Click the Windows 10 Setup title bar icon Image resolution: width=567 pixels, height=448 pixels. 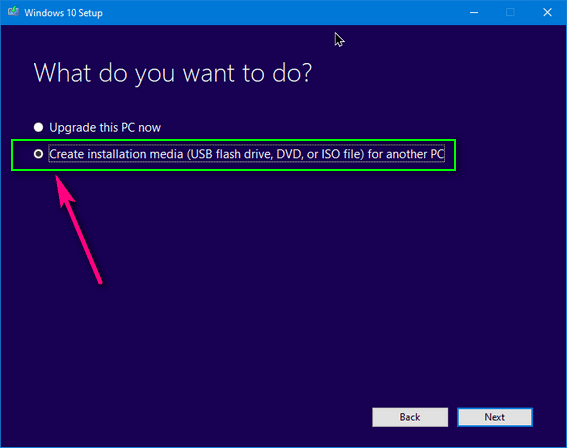click(13, 12)
